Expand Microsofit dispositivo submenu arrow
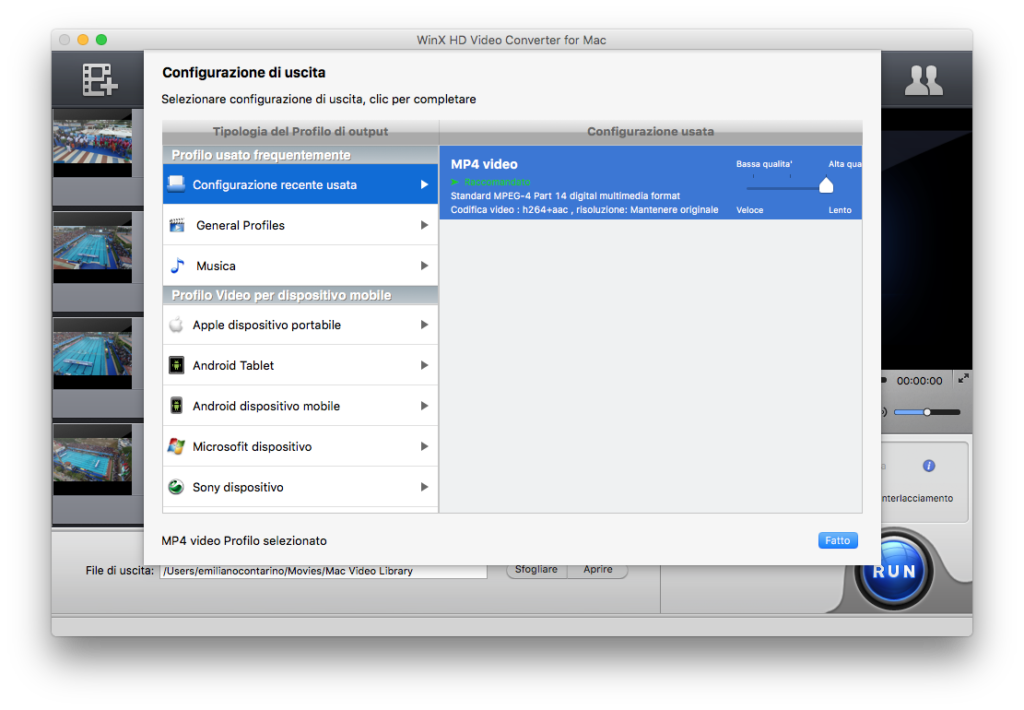The height and width of the screenshot is (710, 1024). click(424, 446)
